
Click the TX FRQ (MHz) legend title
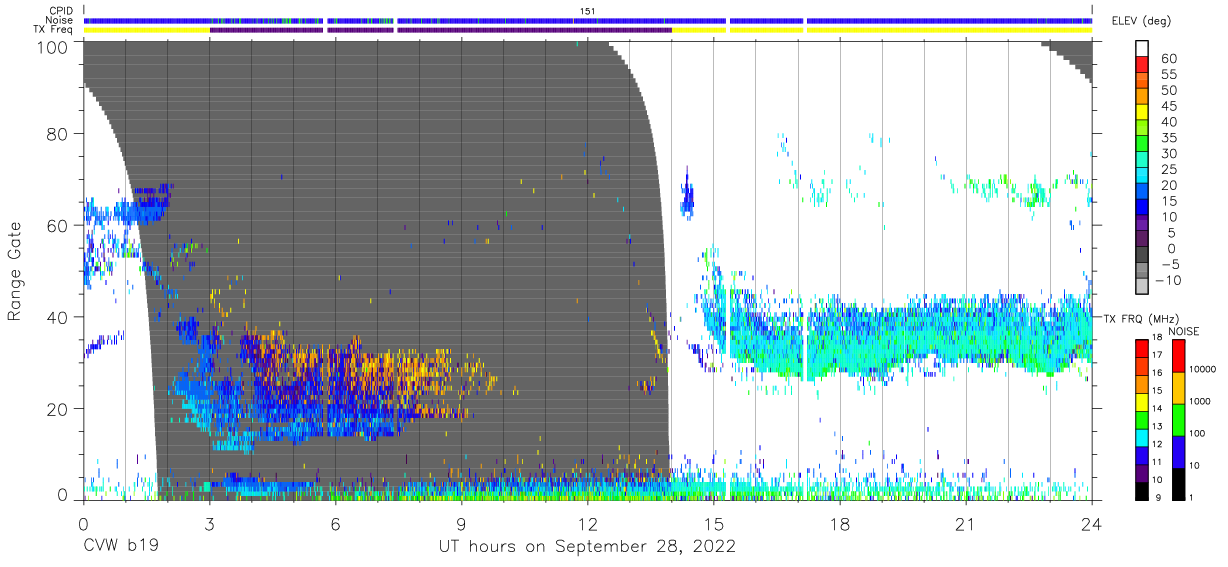coord(1141,318)
